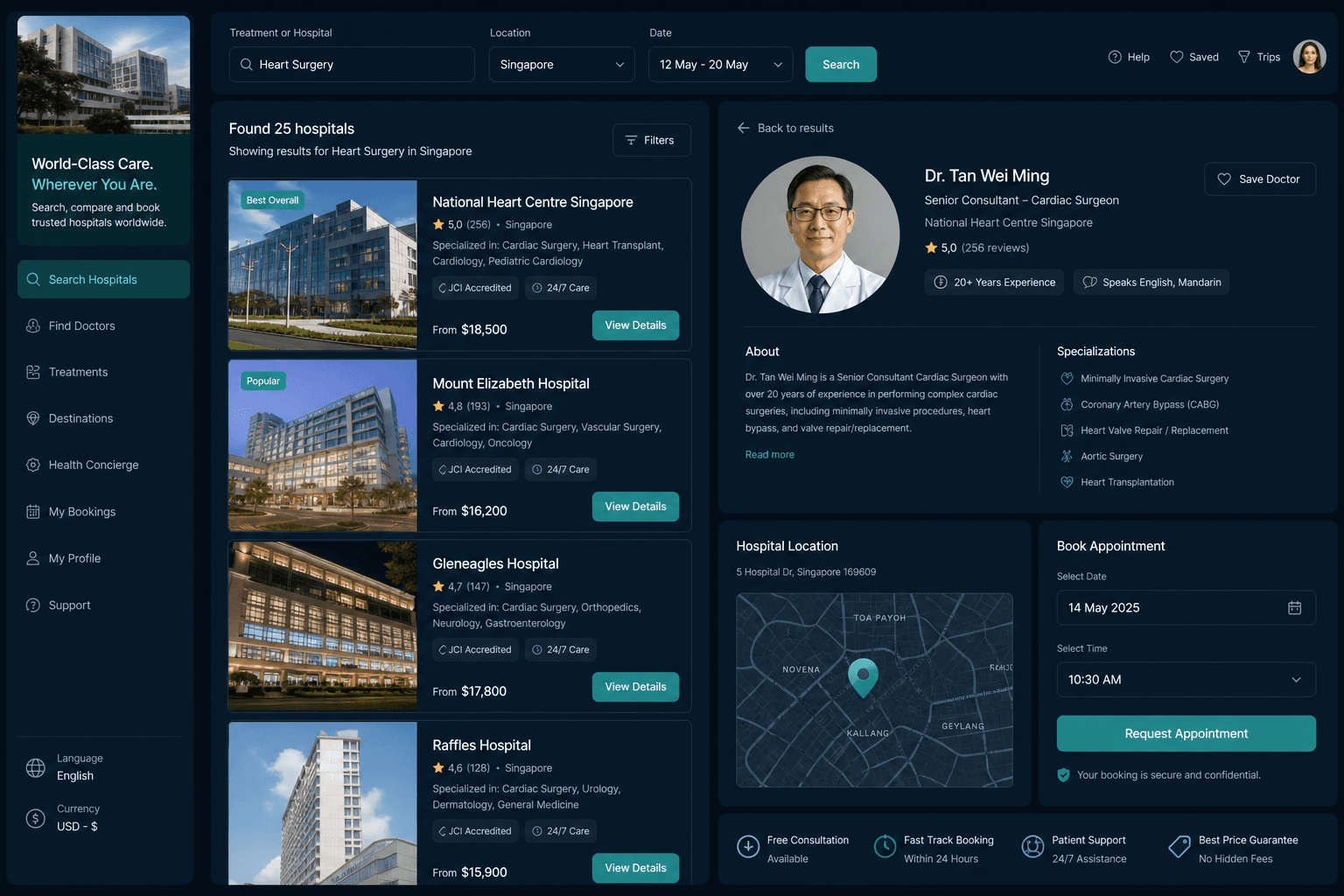
Task: Click the Language globe icon
Action: (36, 767)
